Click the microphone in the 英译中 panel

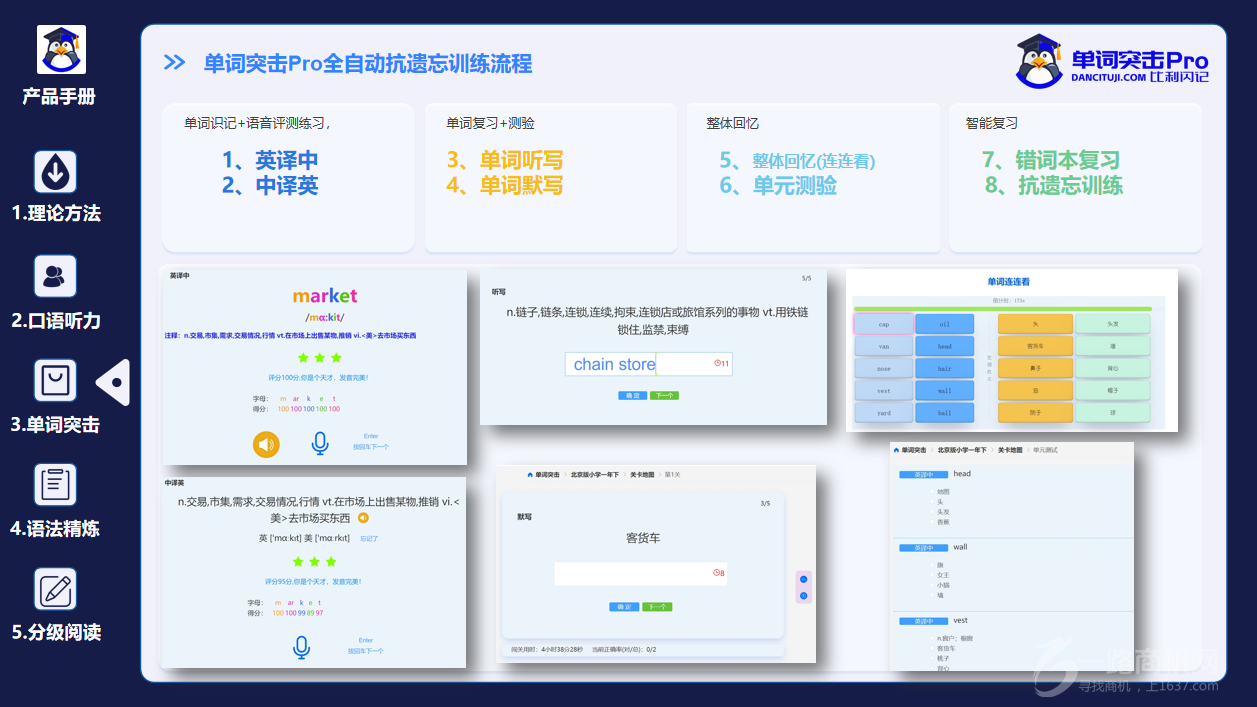coord(319,443)
